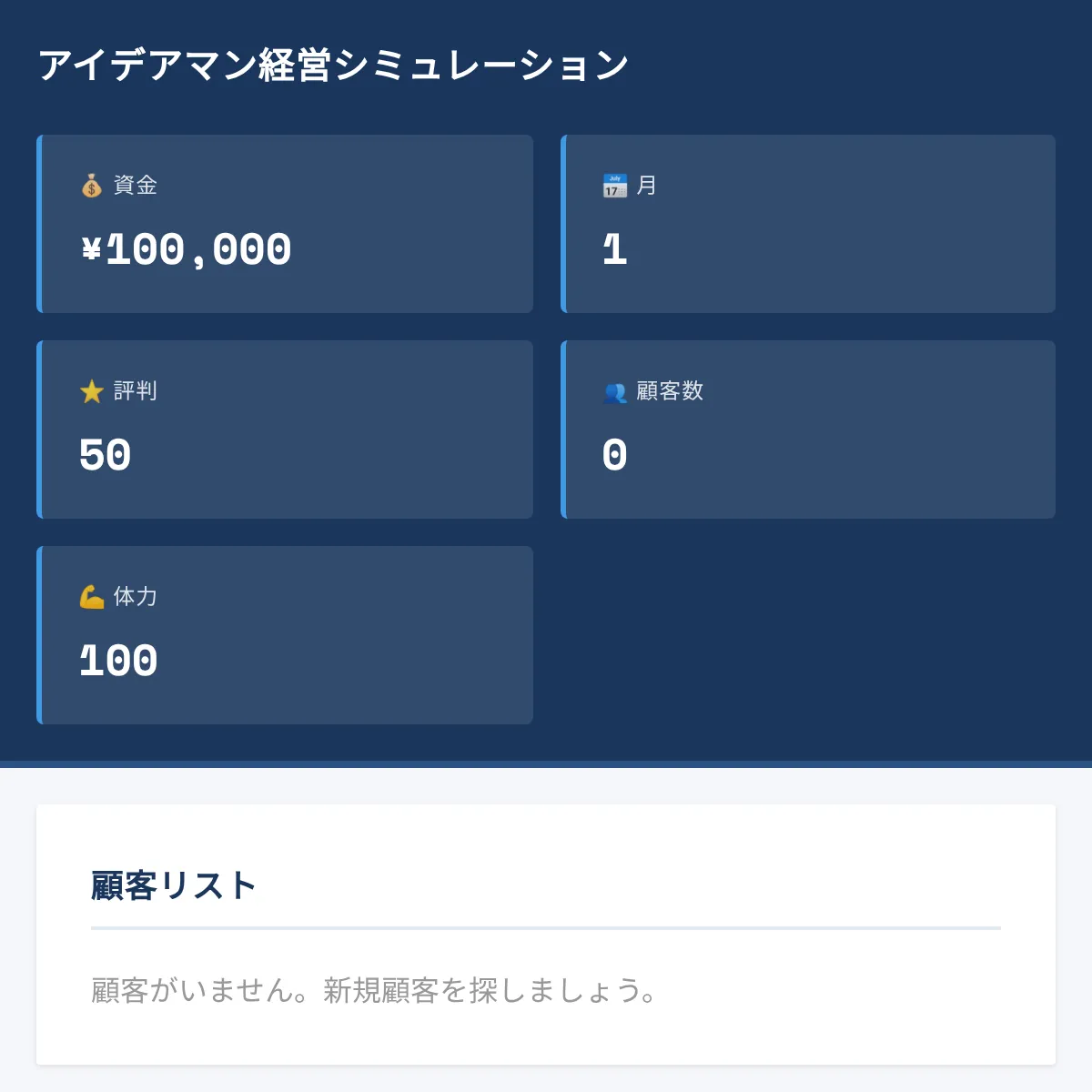The height and width of the screenshot is (1092, 1092).
Task: Click the calendar icon beside 月
Action: [x=614, y=187]
